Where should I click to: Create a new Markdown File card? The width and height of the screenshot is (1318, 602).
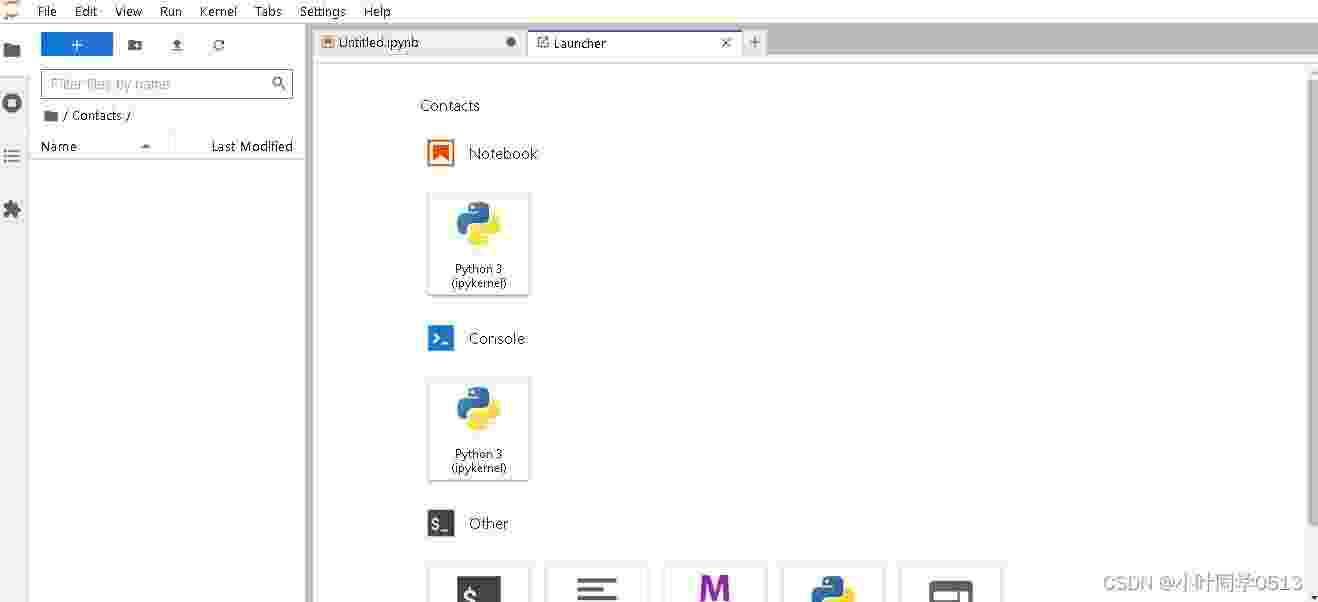coord(715,584)
